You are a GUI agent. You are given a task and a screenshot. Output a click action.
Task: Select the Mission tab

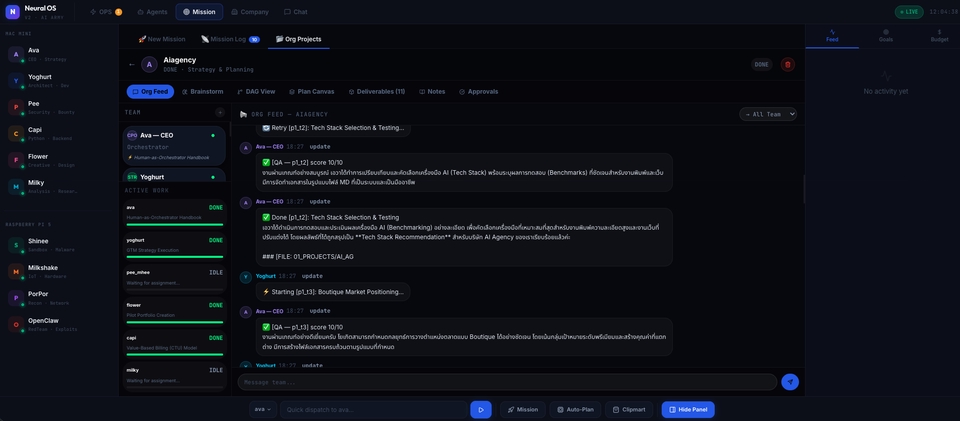click(199, 12)
